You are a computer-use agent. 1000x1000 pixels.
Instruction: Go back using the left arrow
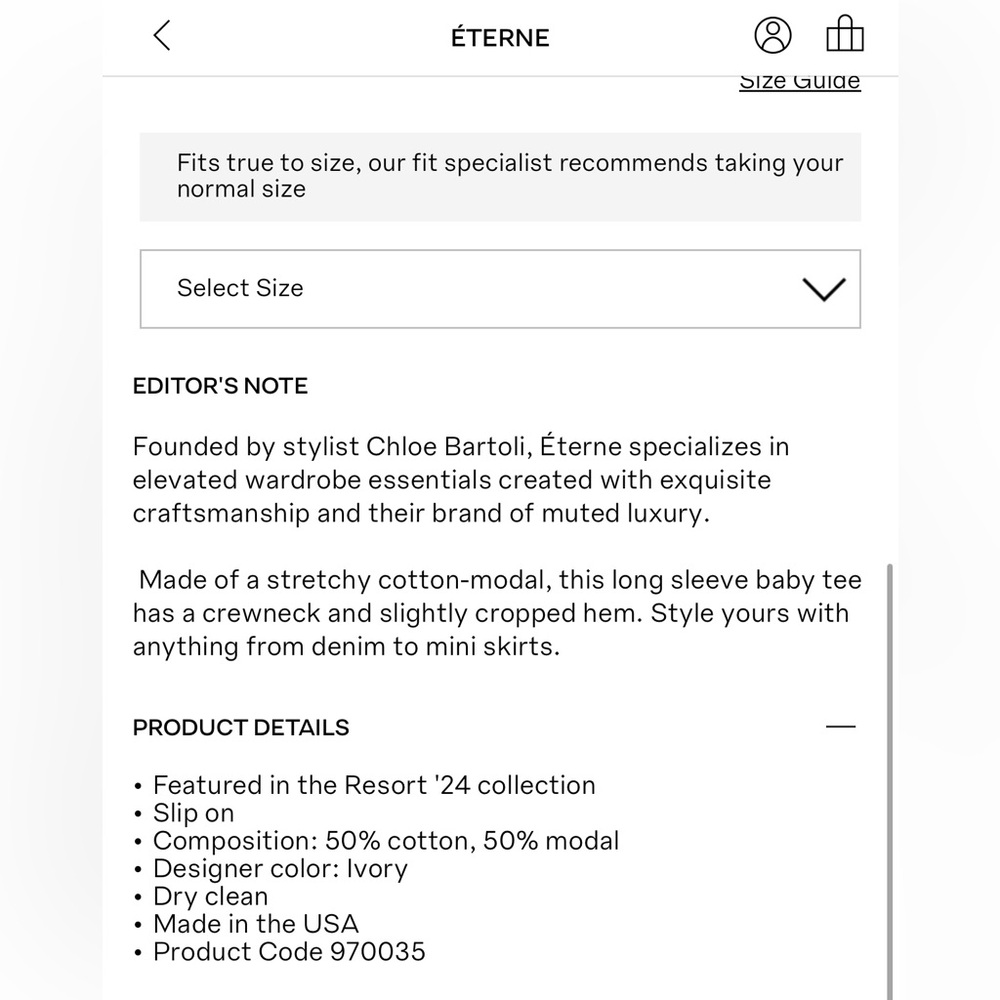click(x=162, y=36)
